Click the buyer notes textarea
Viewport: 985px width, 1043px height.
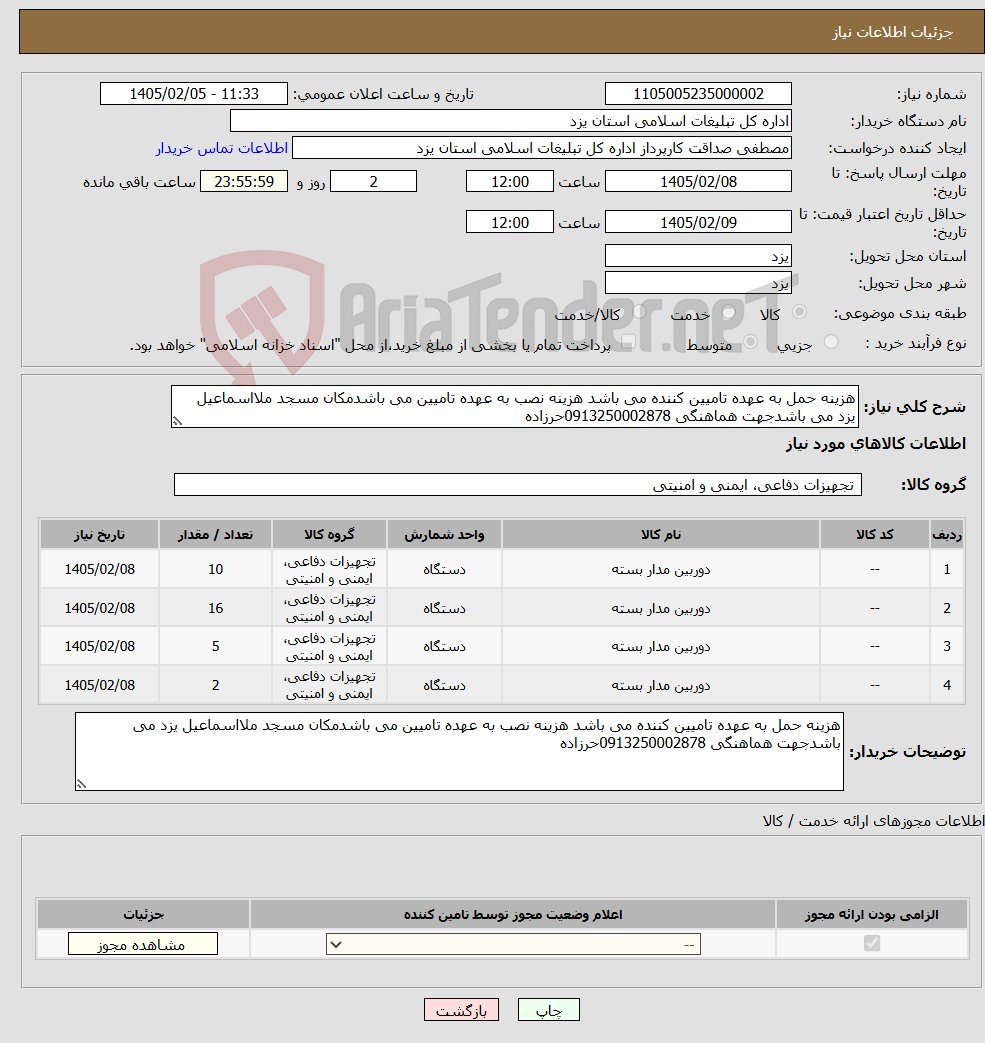[459, 752]
